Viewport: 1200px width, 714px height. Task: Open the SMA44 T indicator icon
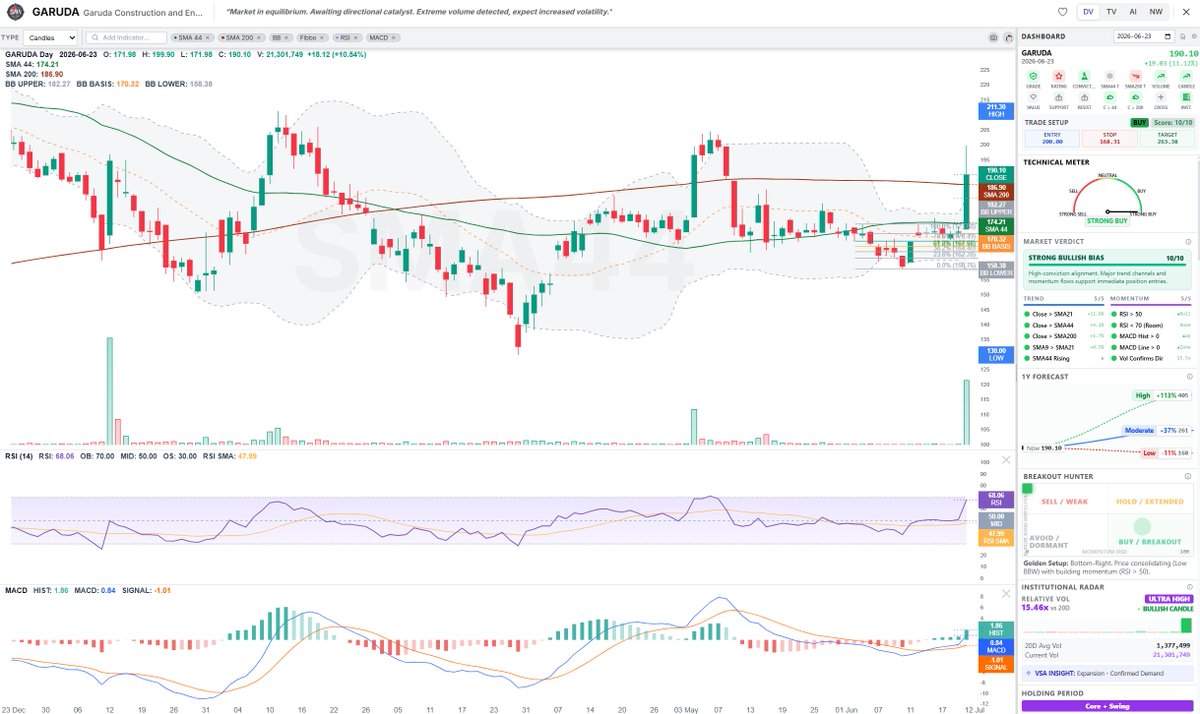pyautogui.click(x=1110, y=76)
